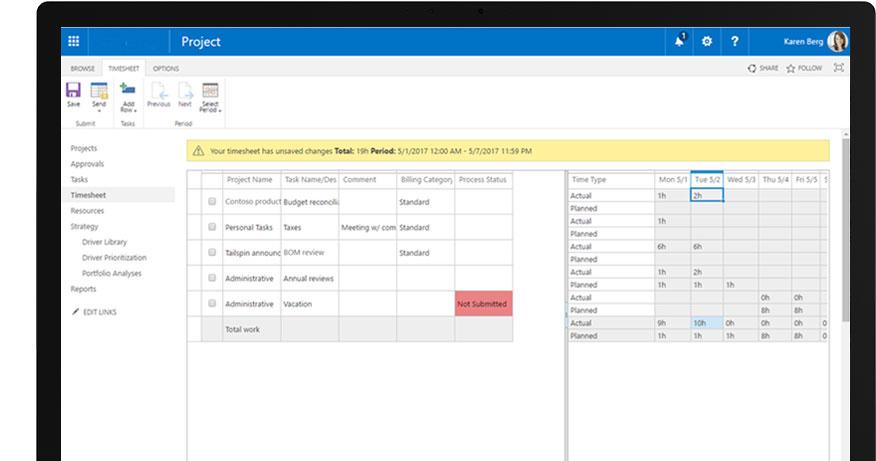Check the Contoso product row checkbox

(212, 201)
